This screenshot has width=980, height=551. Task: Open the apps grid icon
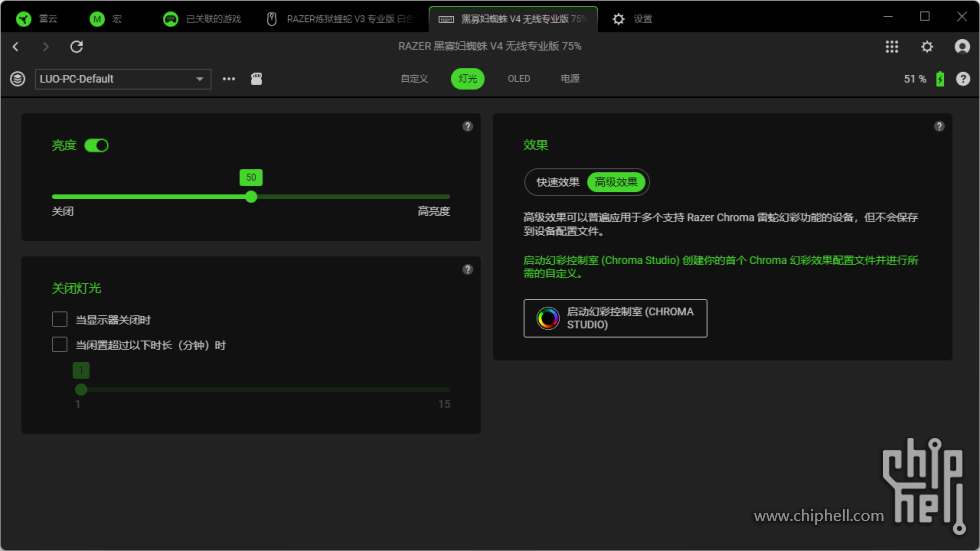pos(892,47)
